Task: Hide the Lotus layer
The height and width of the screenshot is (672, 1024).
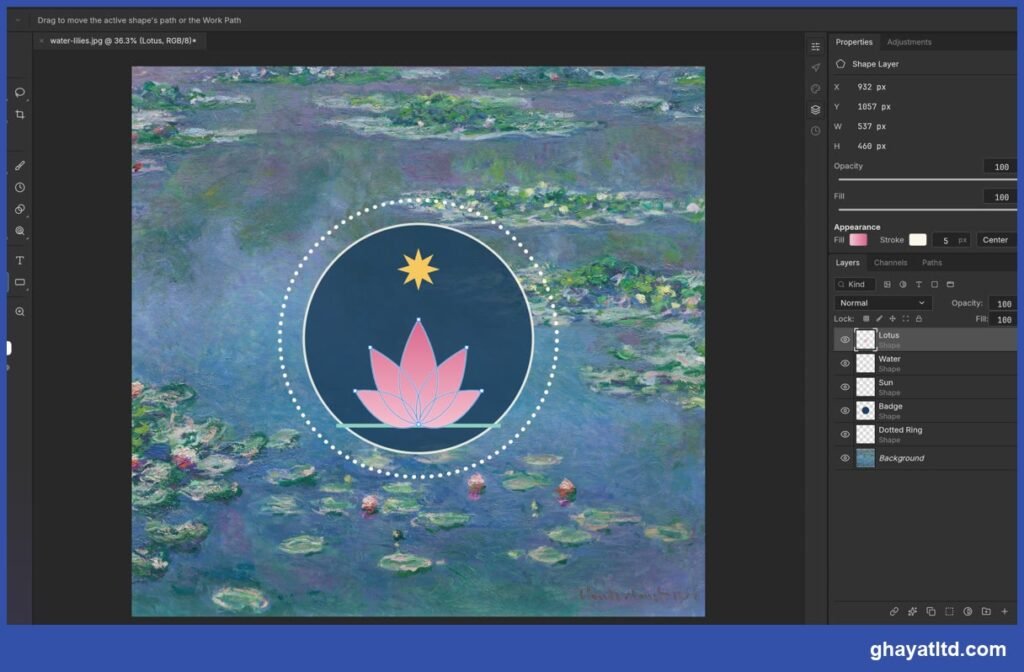Action: [x=844, y=340]
